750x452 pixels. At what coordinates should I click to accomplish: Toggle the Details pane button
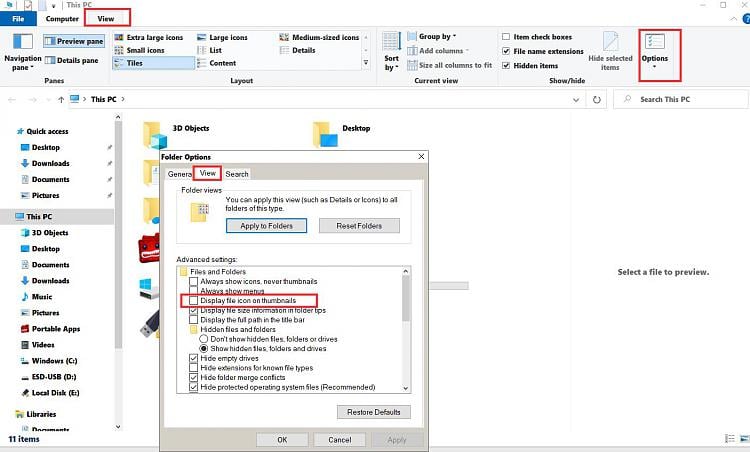71,60
